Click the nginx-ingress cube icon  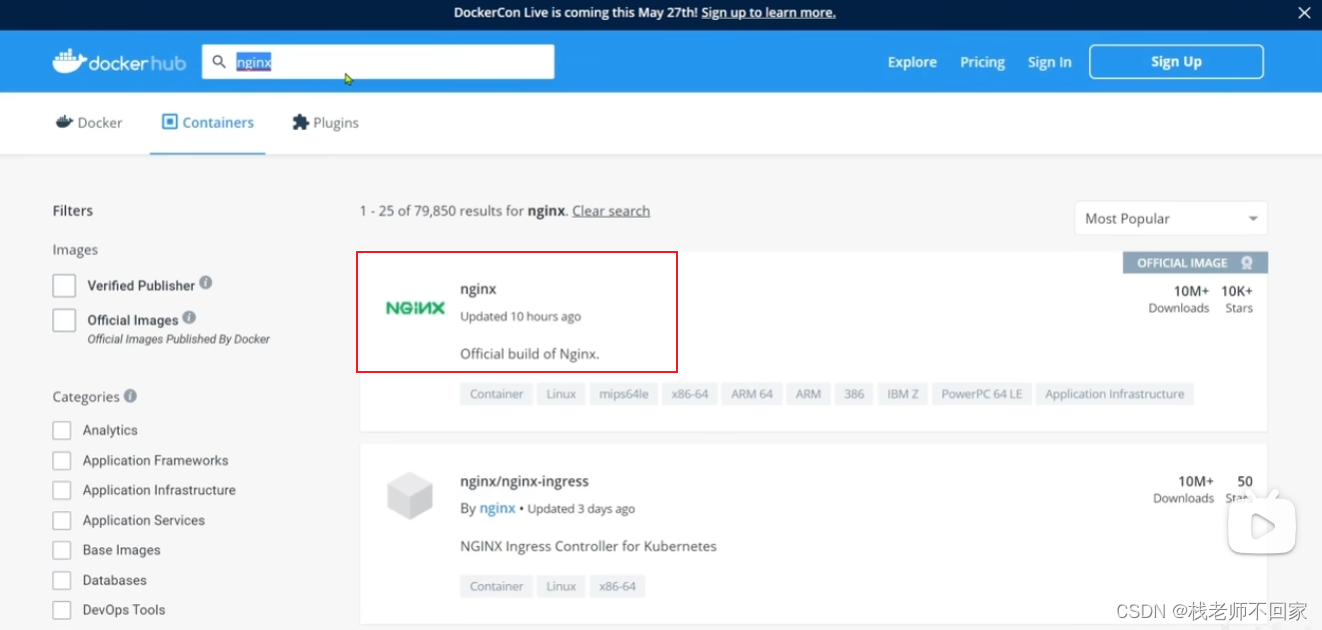click(410, 496)
